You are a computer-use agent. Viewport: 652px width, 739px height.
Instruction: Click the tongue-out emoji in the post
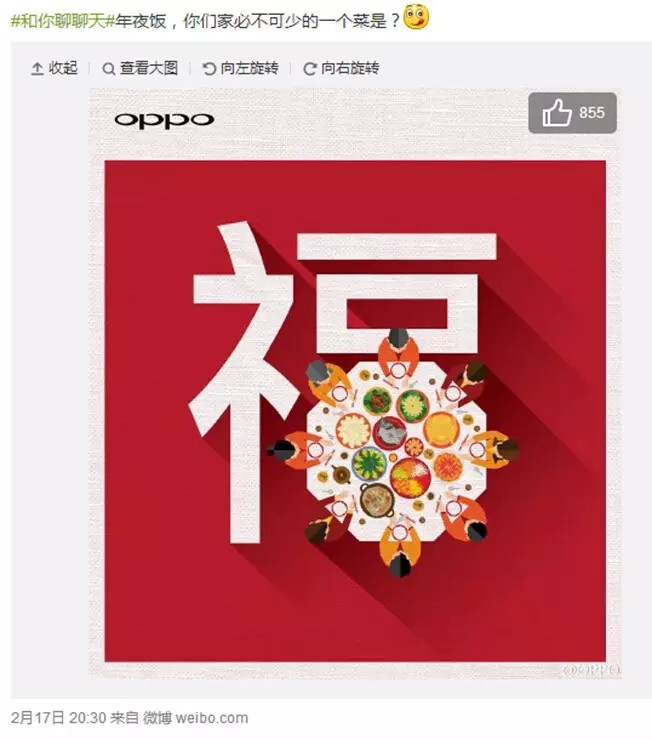pos(416,16)
